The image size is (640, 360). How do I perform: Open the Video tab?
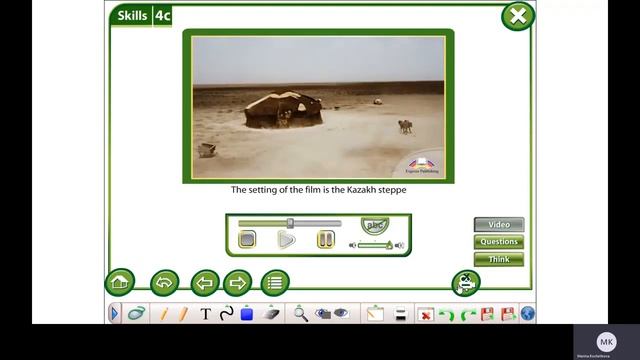499,224
